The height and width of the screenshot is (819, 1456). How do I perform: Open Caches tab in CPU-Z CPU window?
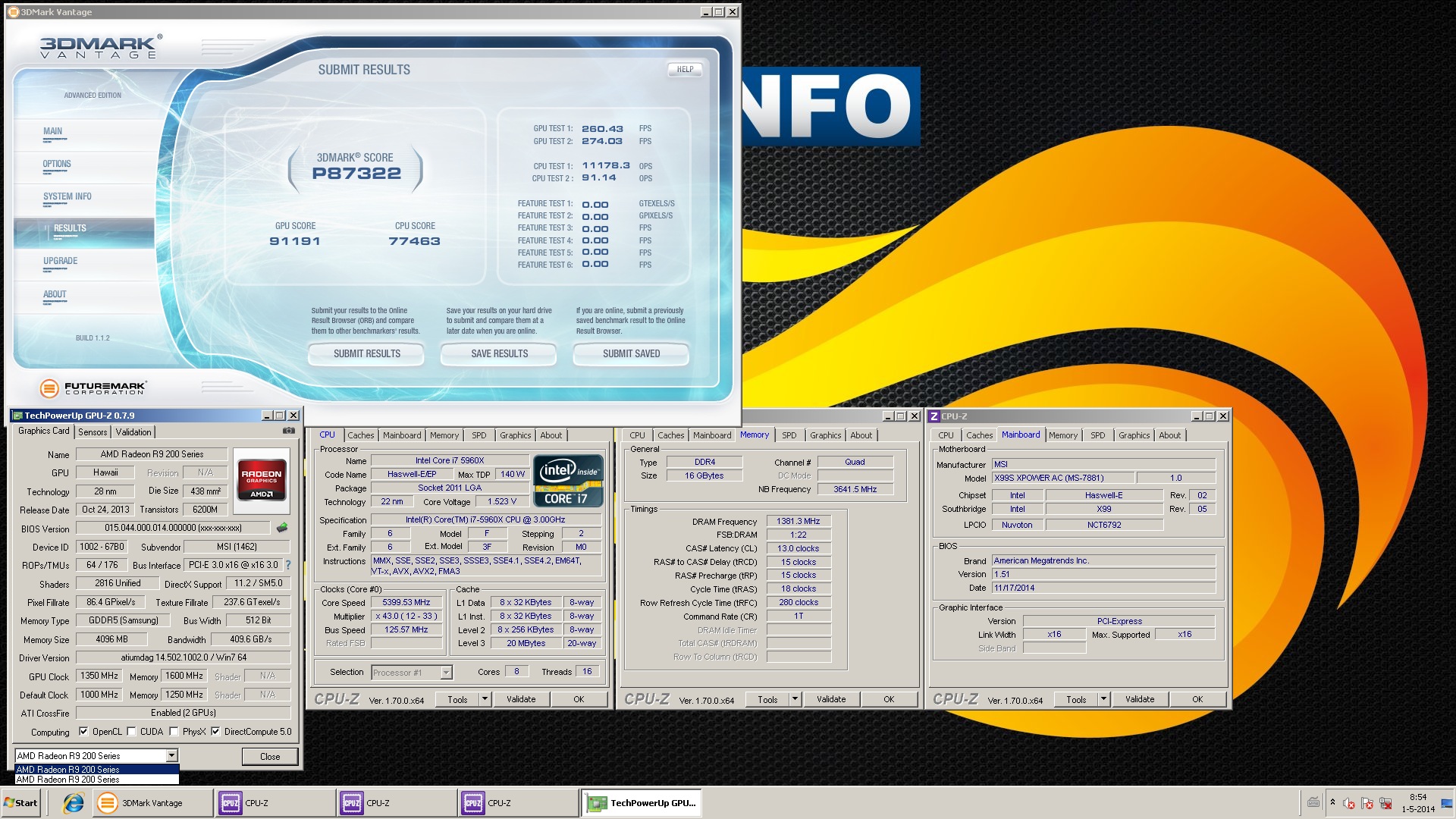coord(361,435)
